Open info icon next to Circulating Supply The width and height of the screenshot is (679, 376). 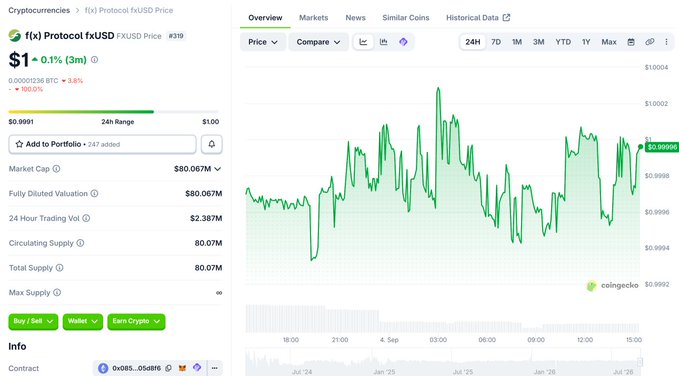(80, 243)
